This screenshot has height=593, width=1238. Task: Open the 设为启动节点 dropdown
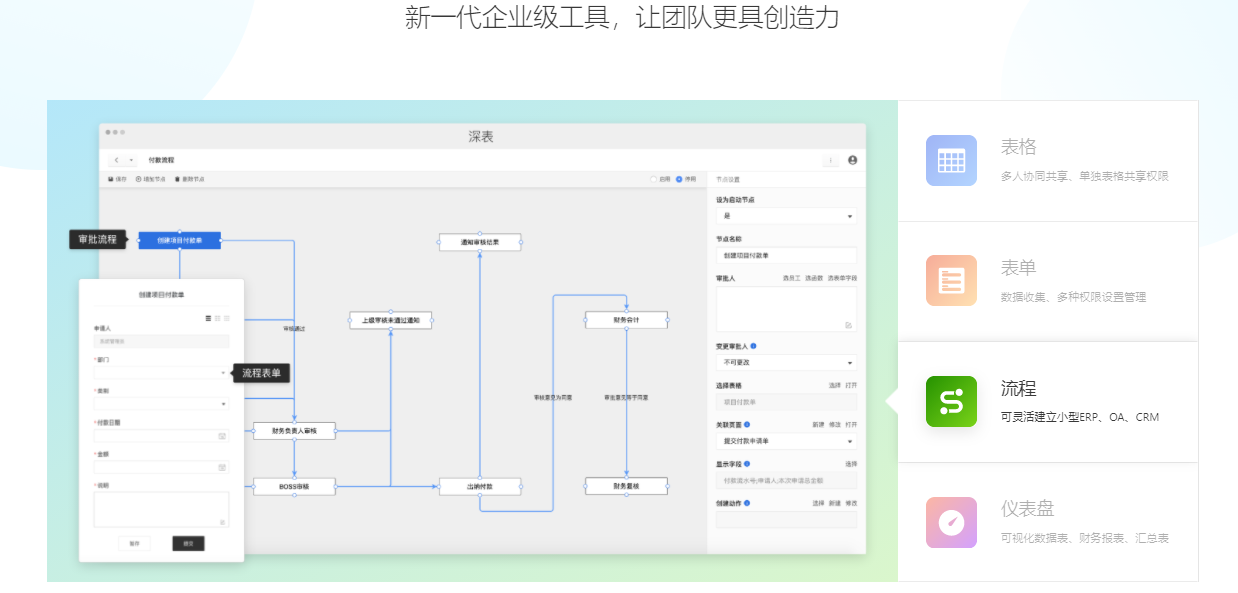[x=786, y=216]
